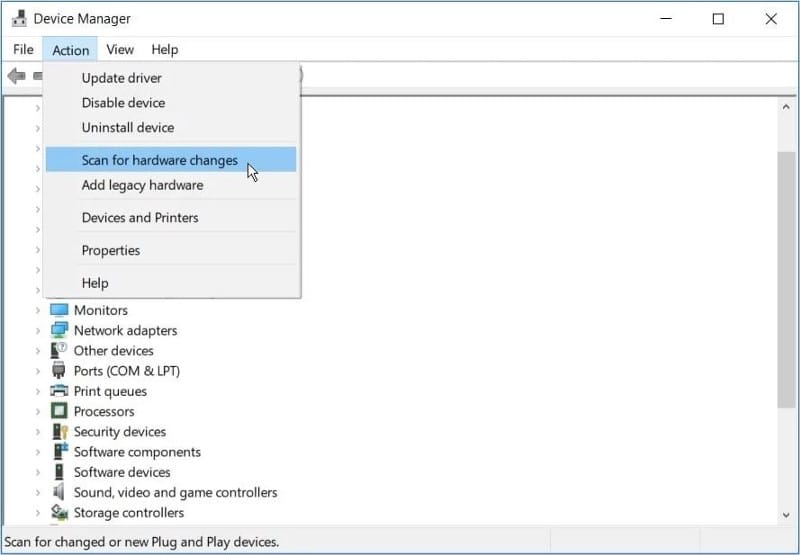Viewport: 800px width, 555px height.
Task: Click the Print queues printer icon
Action: coord(59,391)
